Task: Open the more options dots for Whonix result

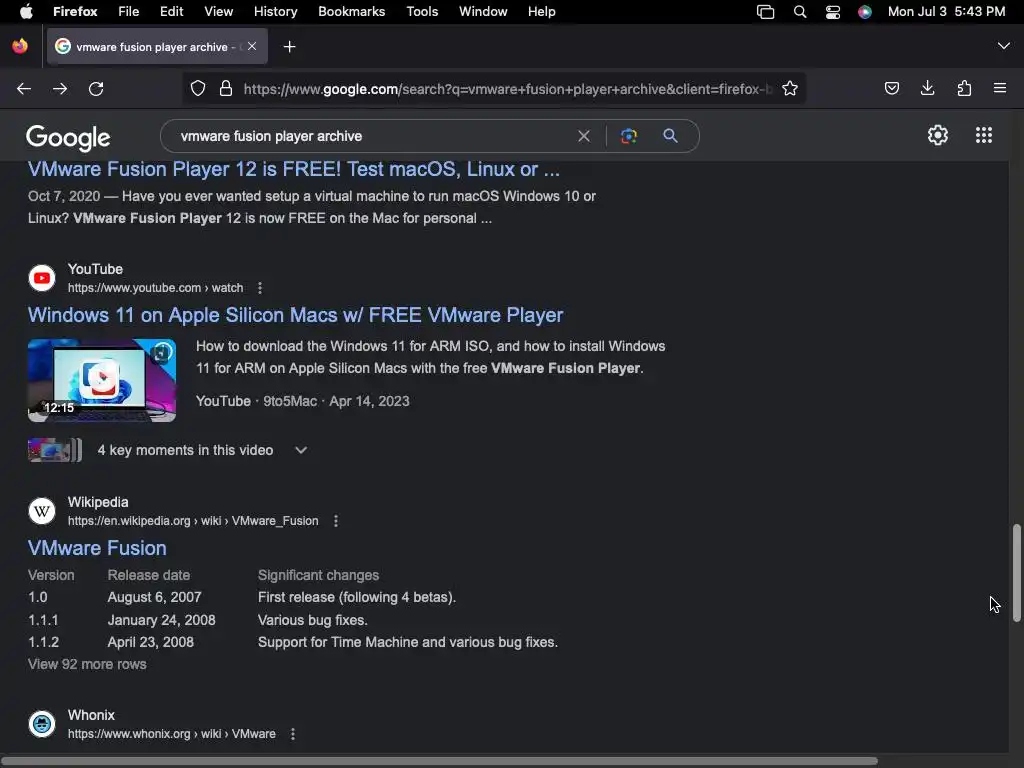Action: 293,734
